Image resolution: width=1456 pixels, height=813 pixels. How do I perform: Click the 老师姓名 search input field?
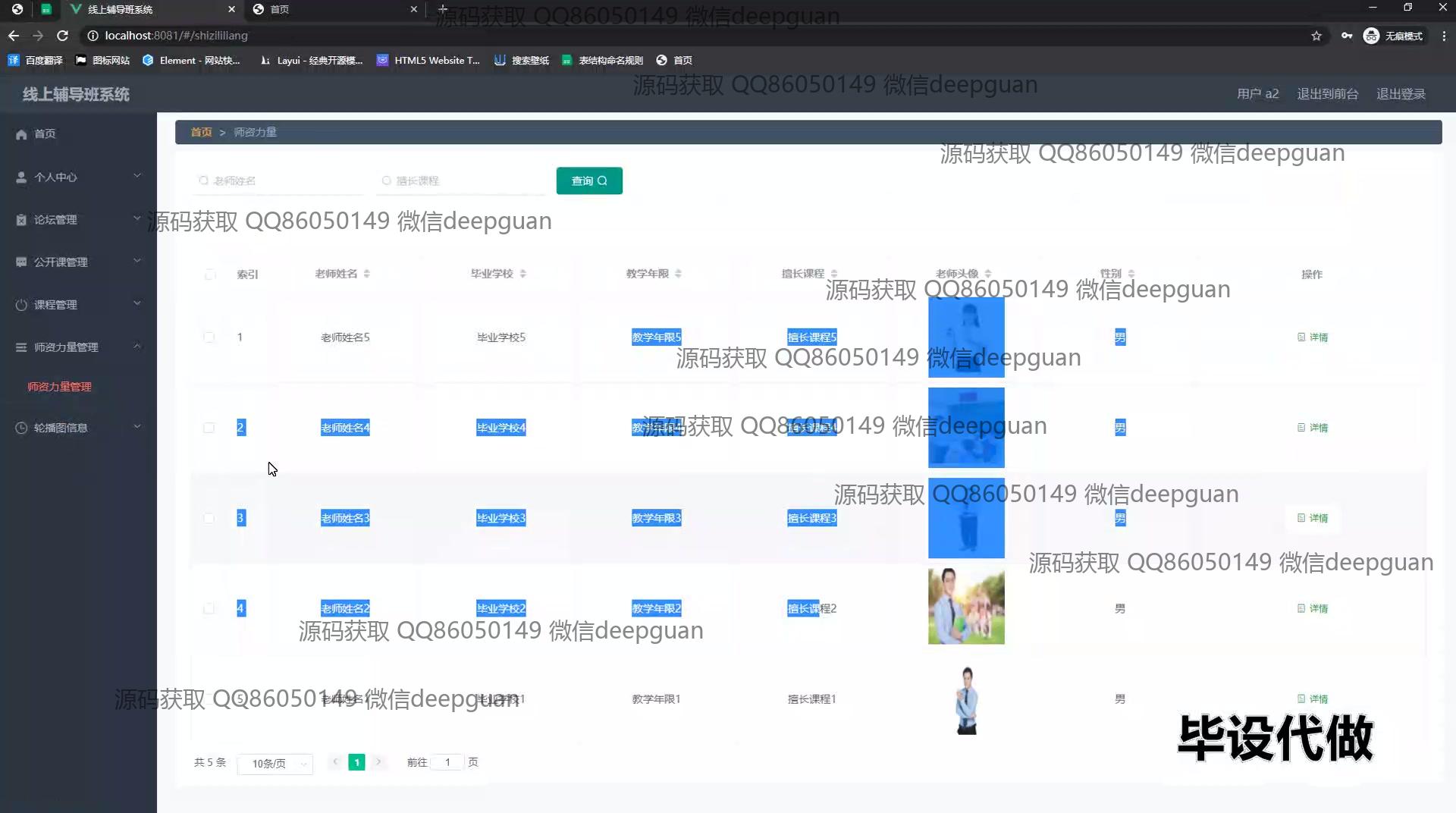click(x=281, y=180)
